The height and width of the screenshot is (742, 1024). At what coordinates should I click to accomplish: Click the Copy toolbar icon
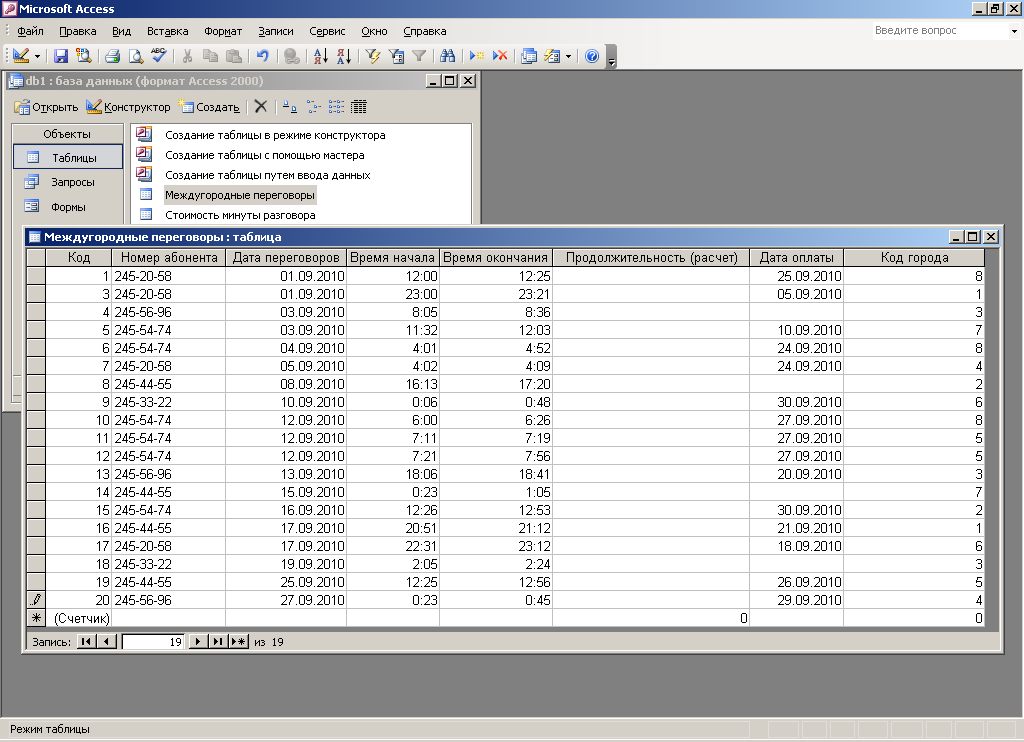(210, 56)
